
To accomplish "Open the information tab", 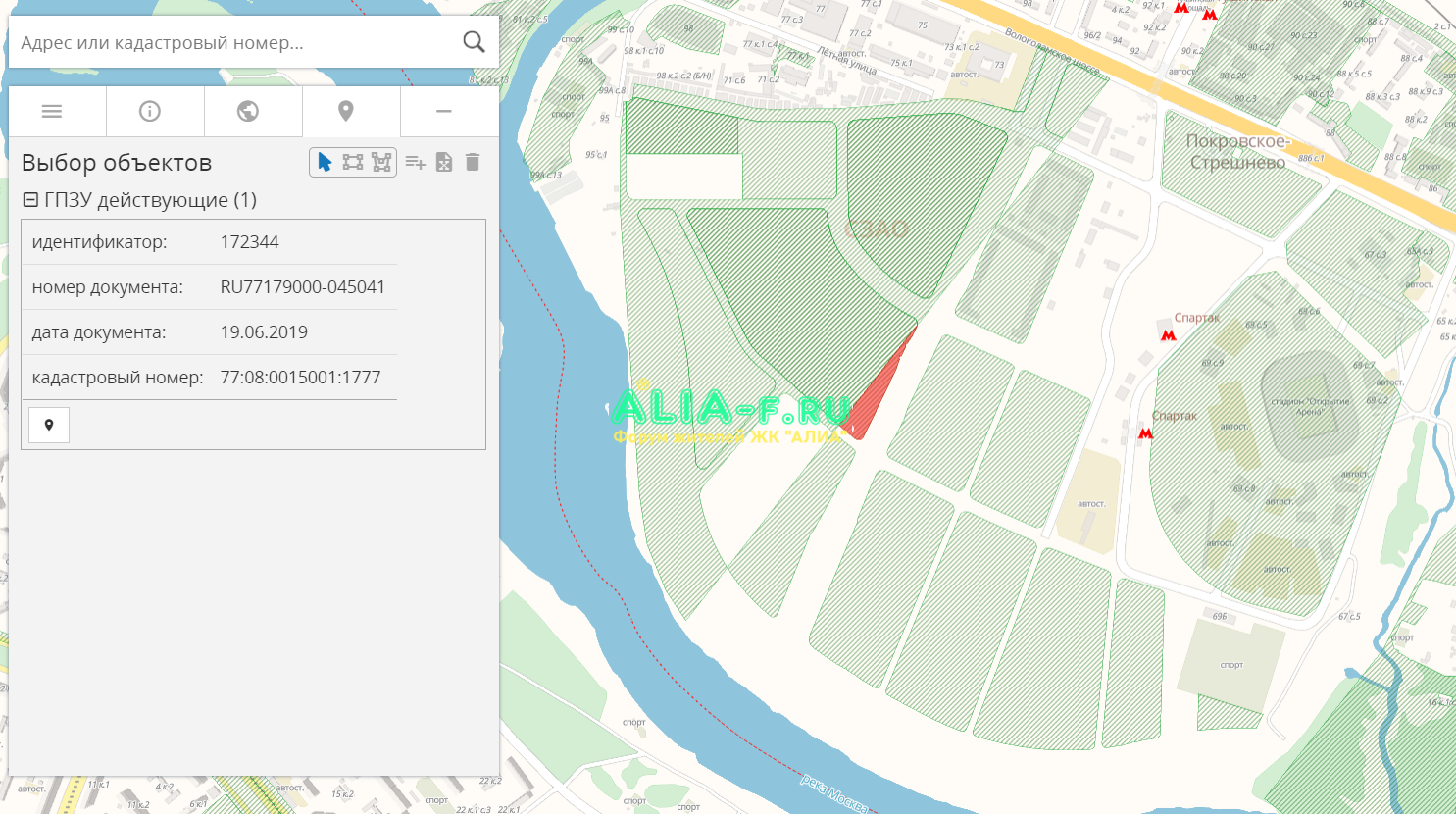I will coord(150,111).
